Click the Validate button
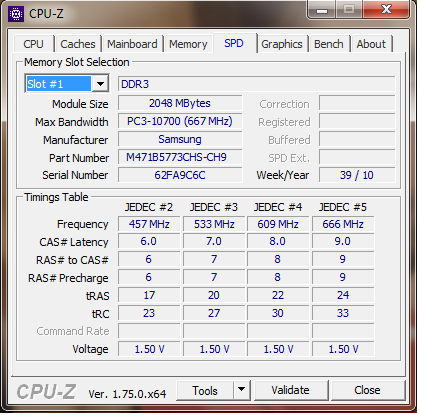This screenshot has height=415, width=421. (290, 390)
